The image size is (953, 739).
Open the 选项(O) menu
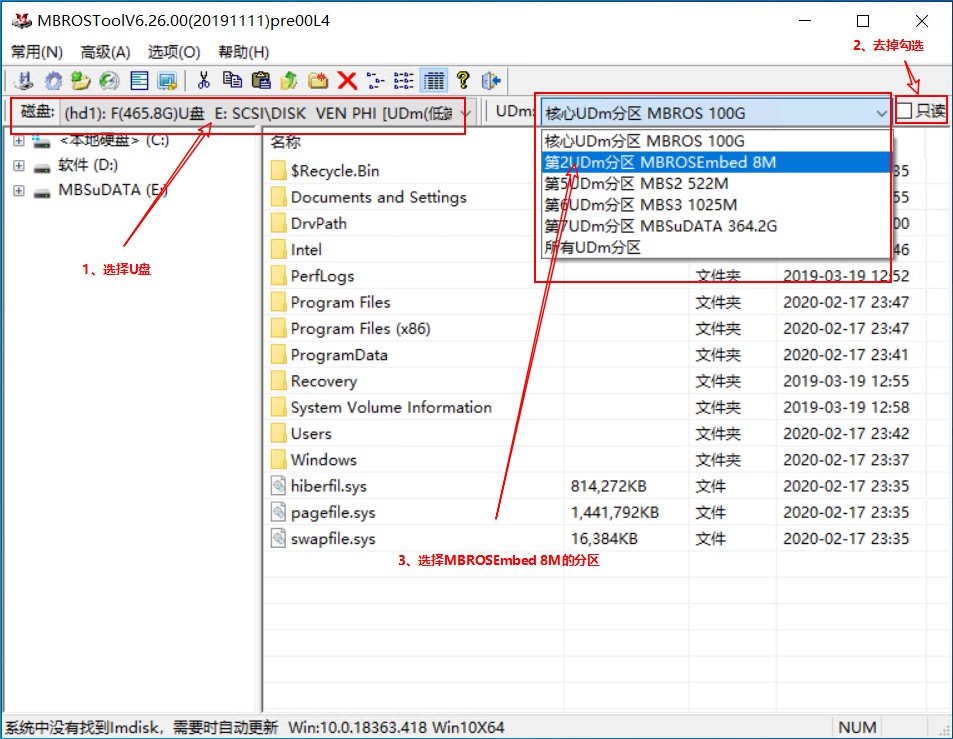[x=174, y=52]
